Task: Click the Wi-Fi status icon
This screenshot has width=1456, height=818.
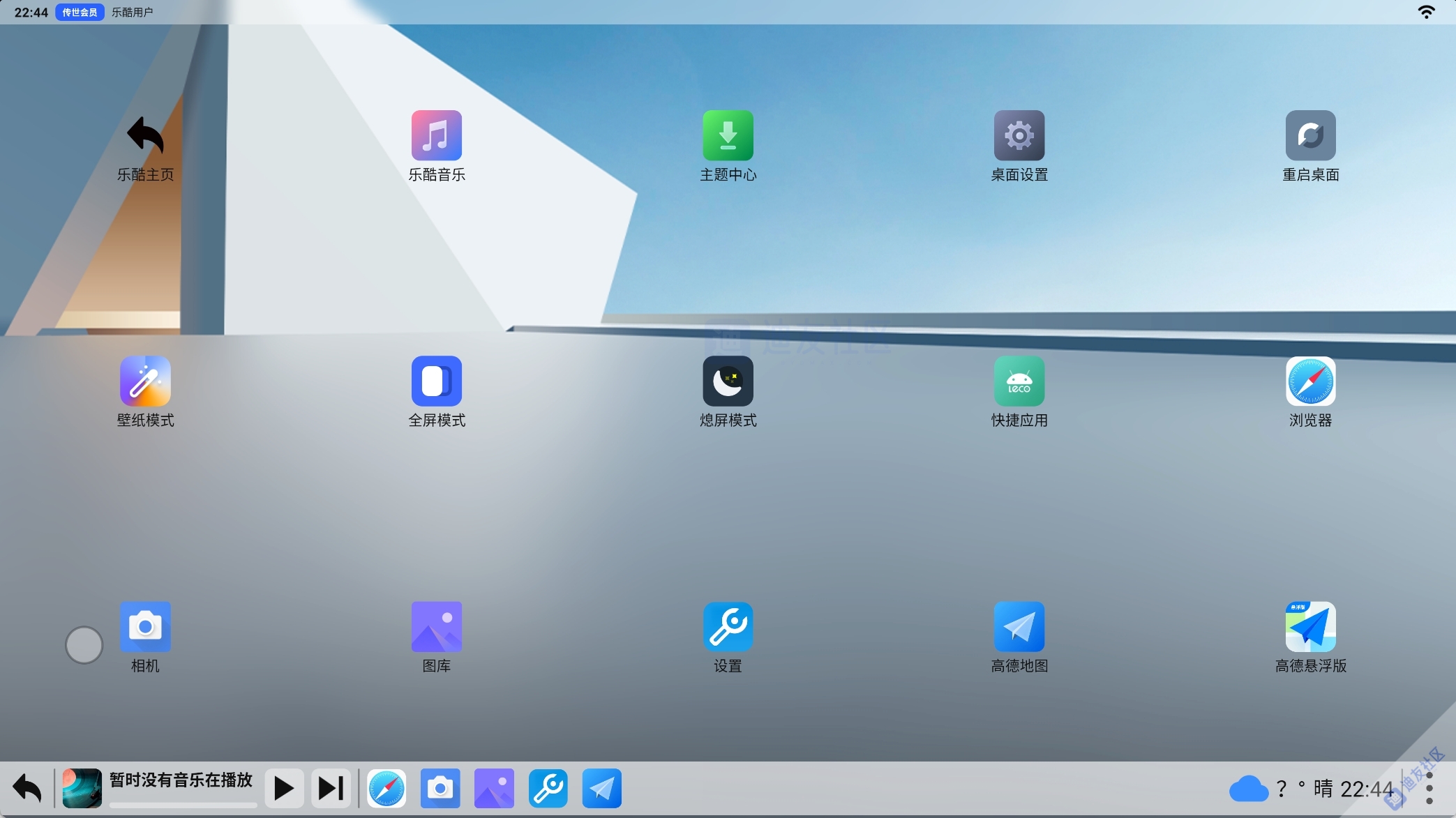Action: [1426, 12]
